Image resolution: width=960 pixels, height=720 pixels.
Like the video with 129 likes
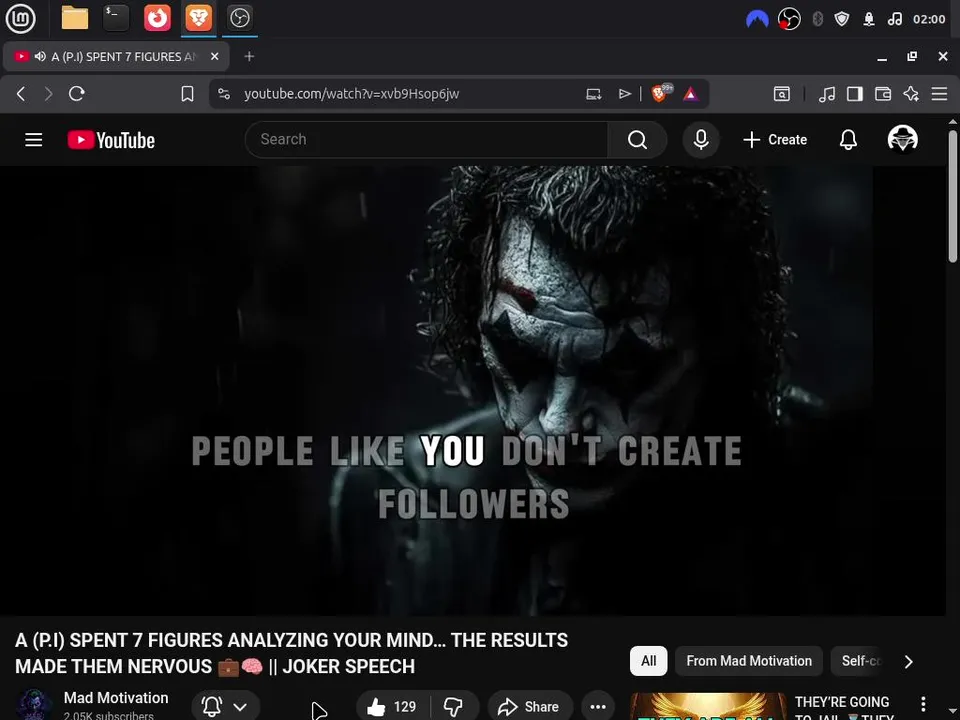click(x=392, y=707)
